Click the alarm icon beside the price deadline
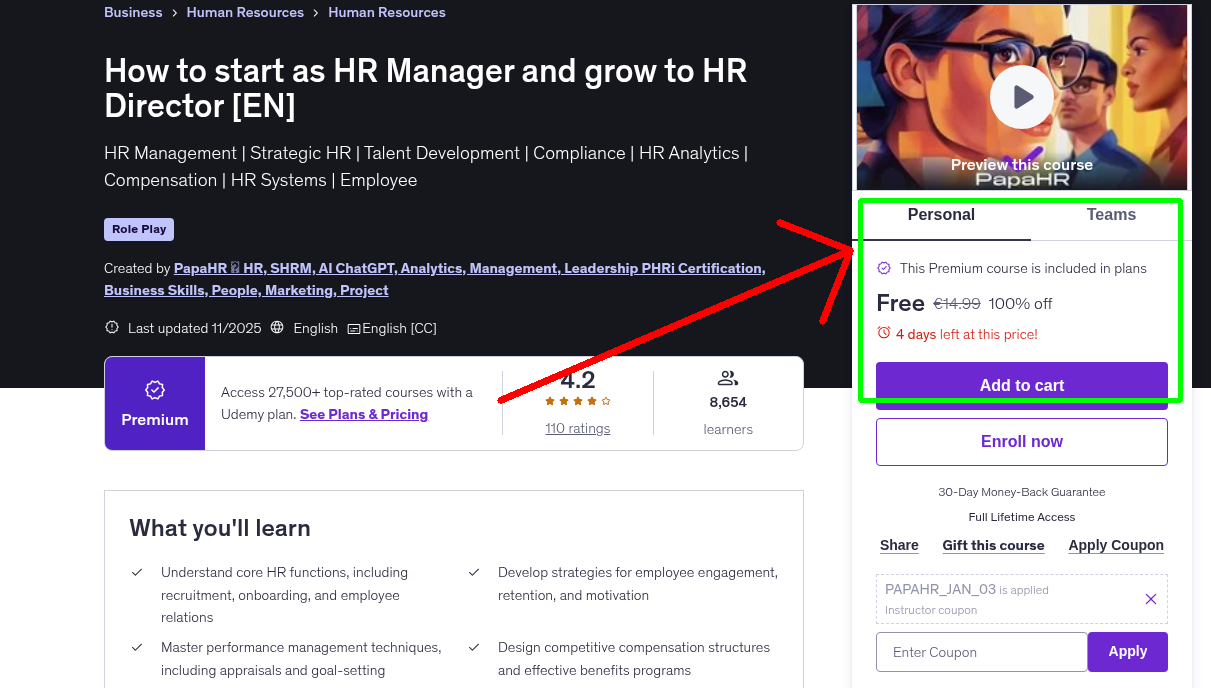This screenshot has height=688, width=1211. 883,334
